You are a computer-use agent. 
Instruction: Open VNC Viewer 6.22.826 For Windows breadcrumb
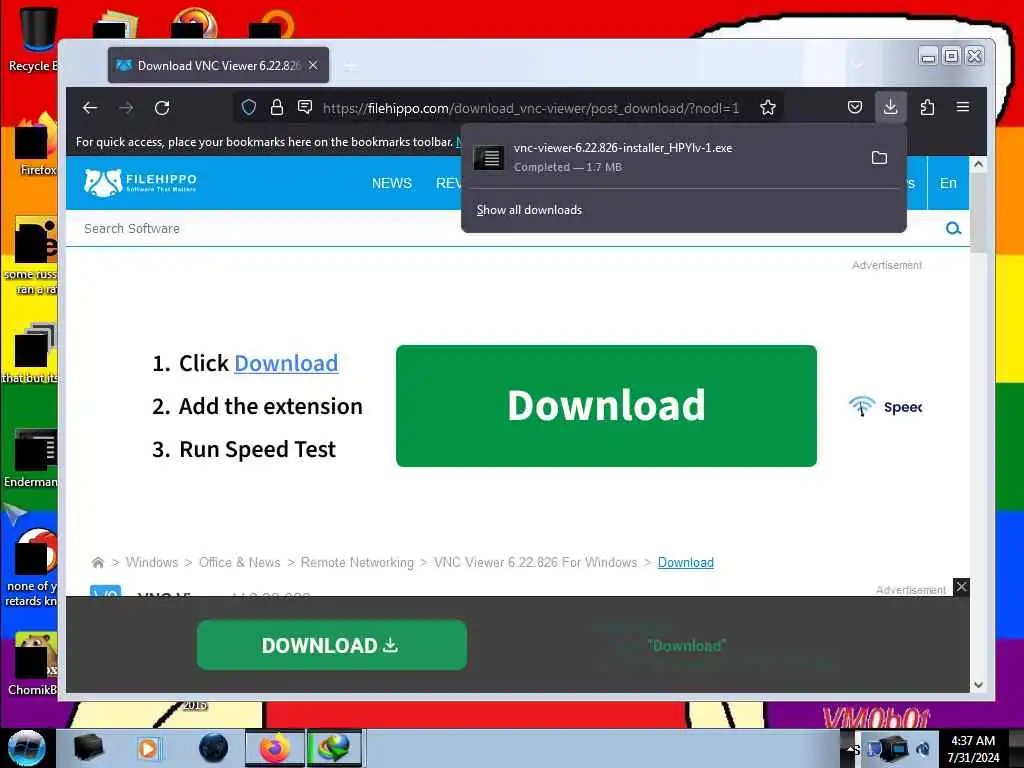536,562
